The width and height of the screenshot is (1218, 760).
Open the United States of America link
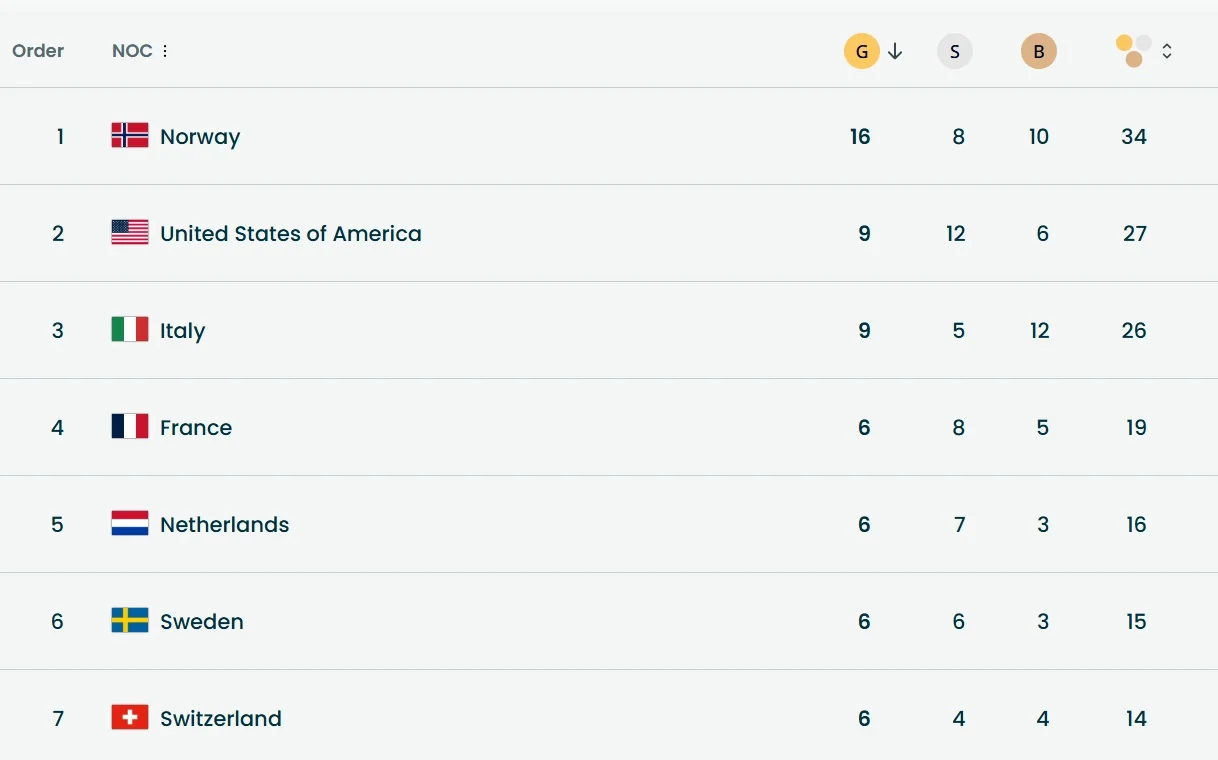tap(291, 234)
